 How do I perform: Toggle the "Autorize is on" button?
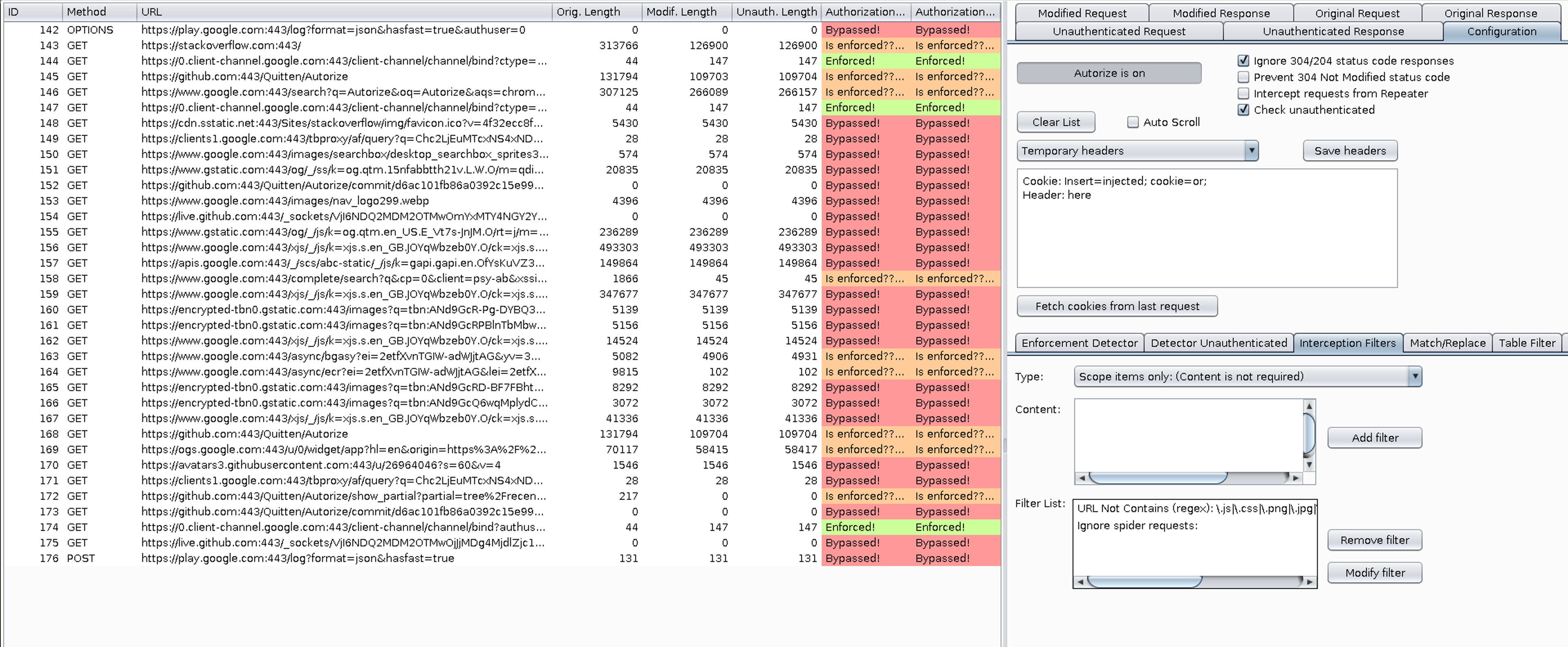pyautogui.click(x=1109, y=72)
